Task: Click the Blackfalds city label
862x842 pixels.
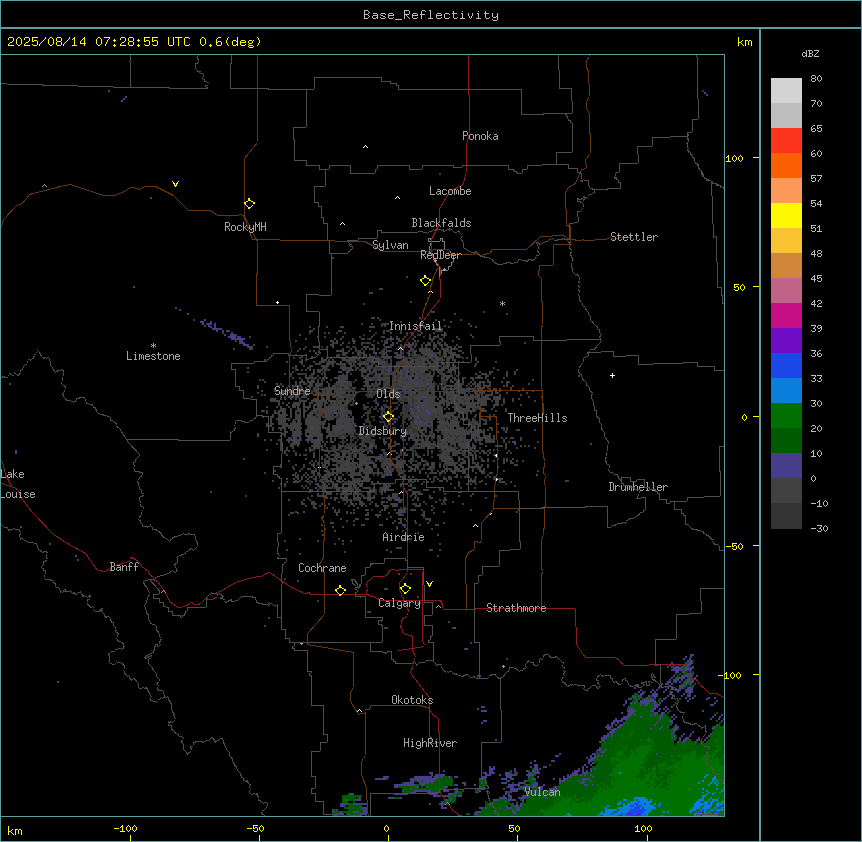Action: coord(441,223)
